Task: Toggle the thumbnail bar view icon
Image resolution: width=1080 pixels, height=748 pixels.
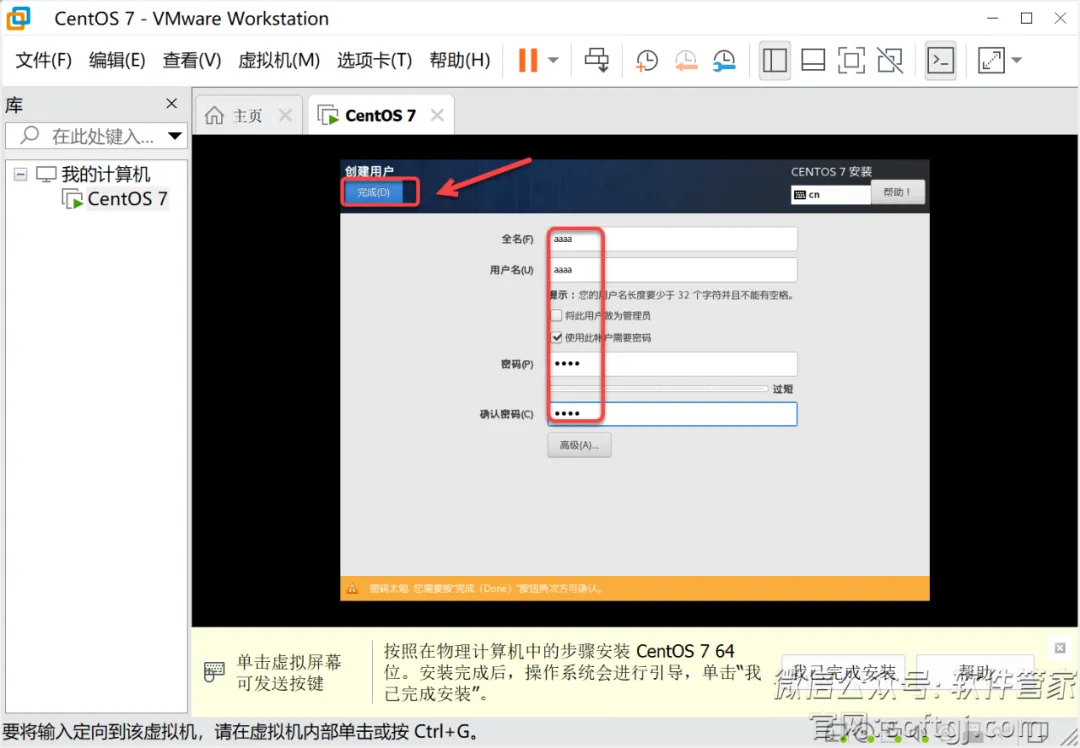Action: pyautogui.click(x=813, y=61)
